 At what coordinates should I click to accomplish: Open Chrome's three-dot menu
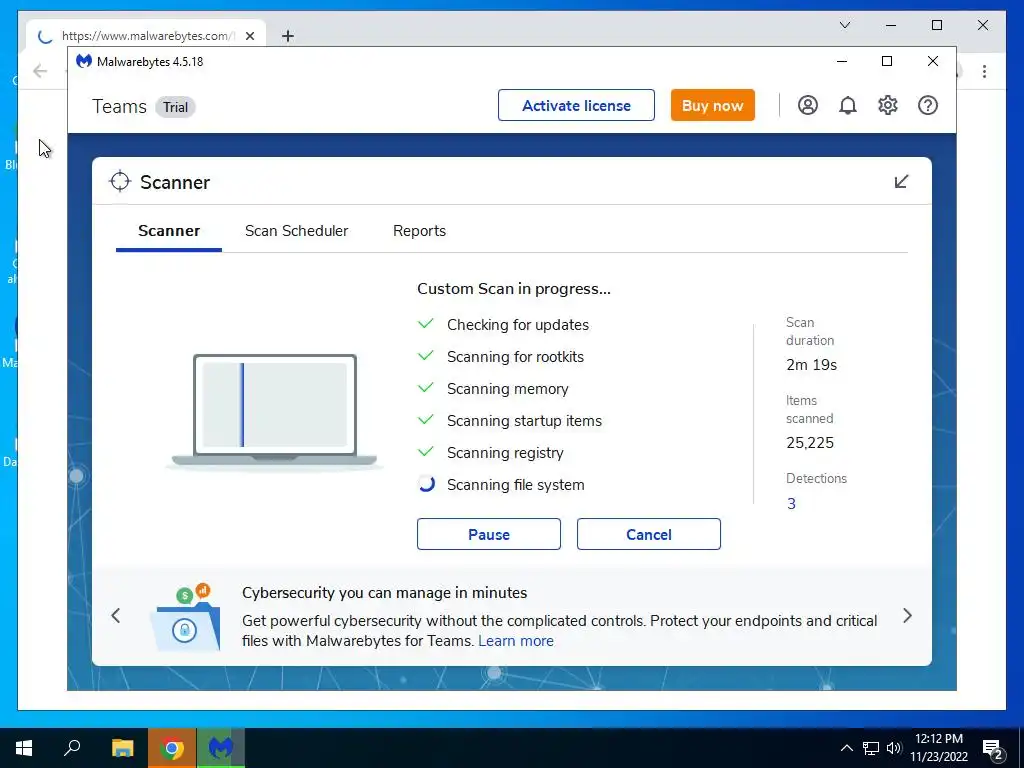984,71
